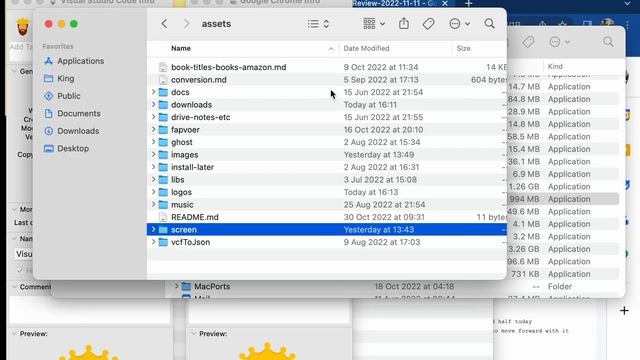The width and height of the screenshot is (640, 360).
Task: Collapse Comments section in the Info window
Action: (14, 287)
